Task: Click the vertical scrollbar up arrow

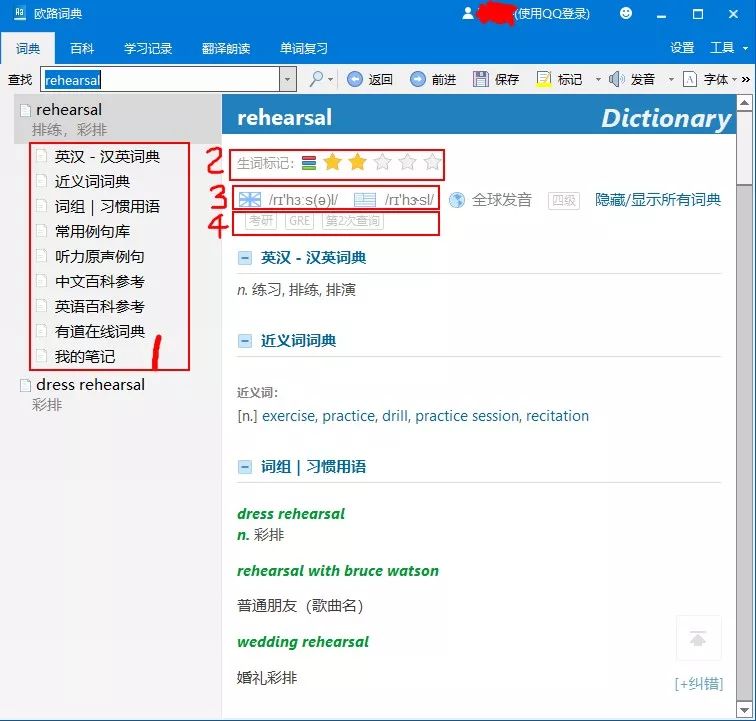Action: click(x=744, y=102)
